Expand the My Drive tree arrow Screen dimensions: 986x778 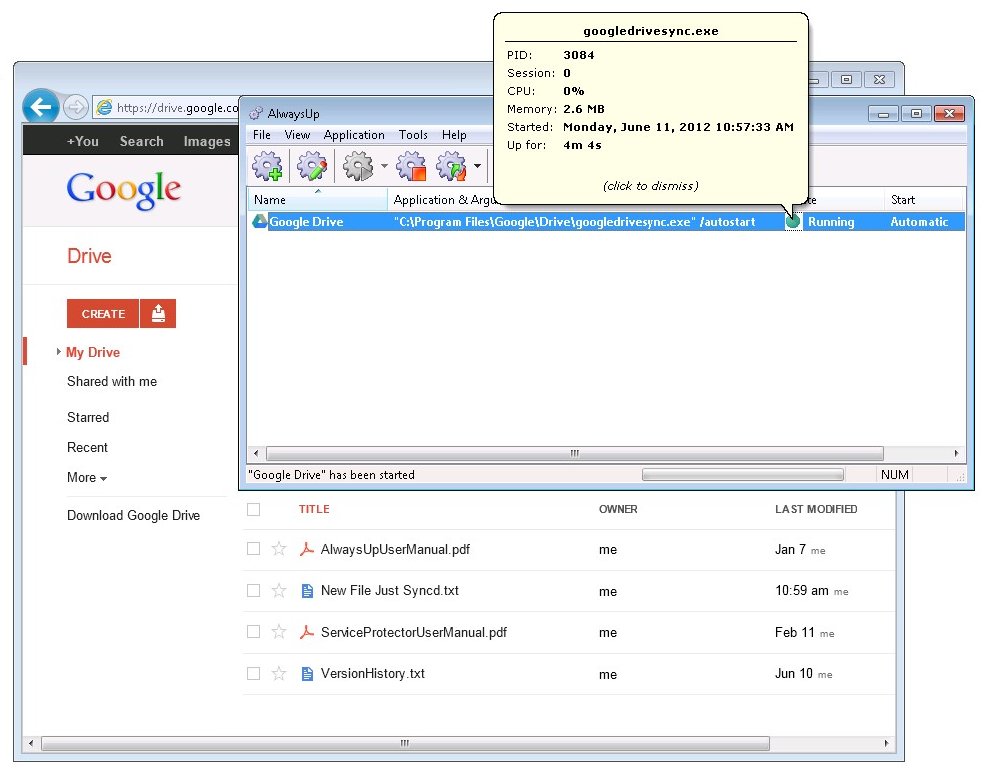point(58,352)
